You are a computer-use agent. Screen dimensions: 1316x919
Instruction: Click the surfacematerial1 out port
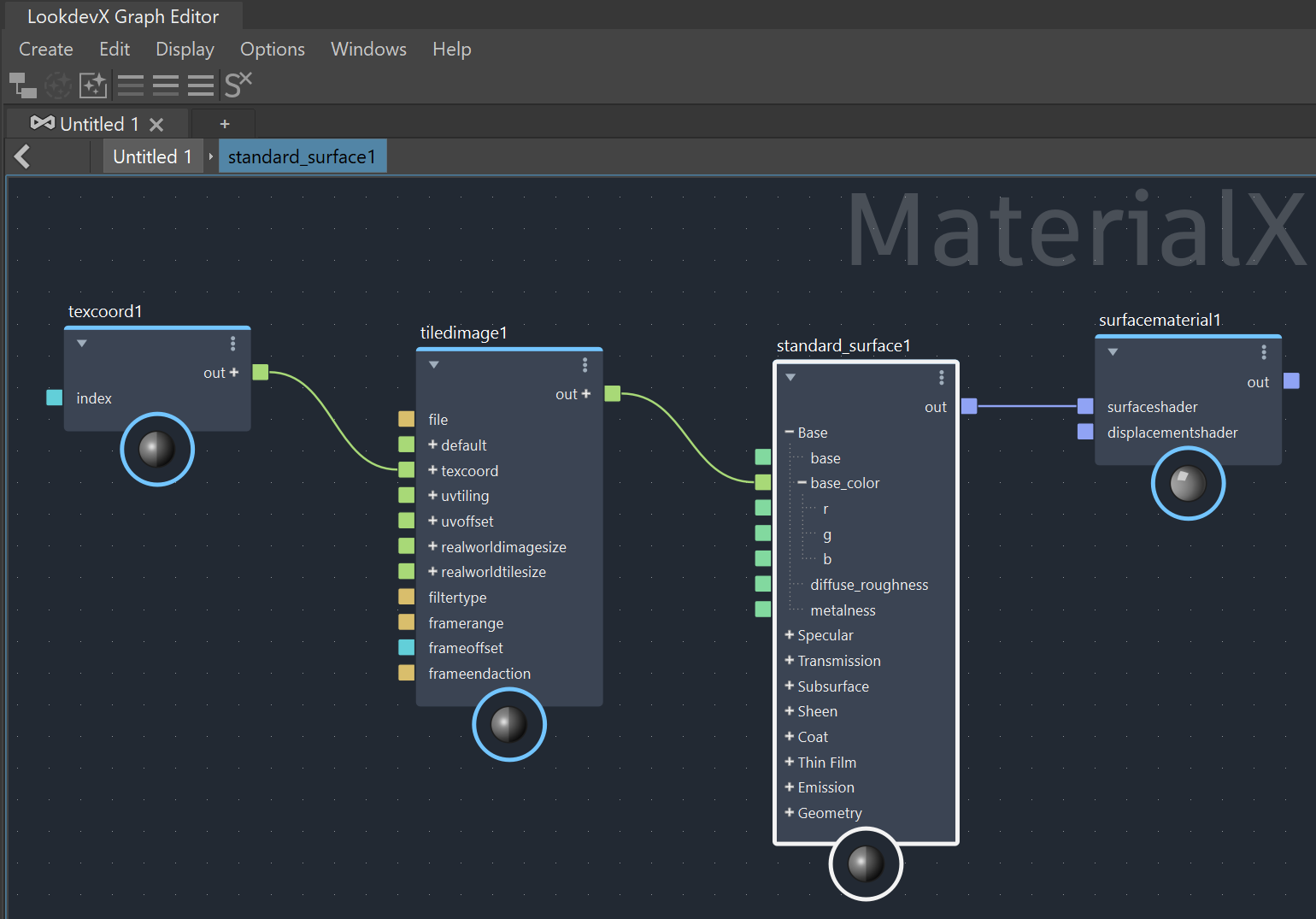pyautogui.click(x=1292, y=381)
